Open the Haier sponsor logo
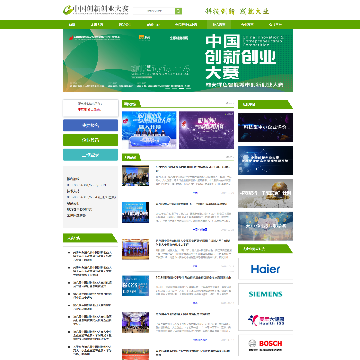The width and height of the screenshot is (360, 360). coord(265,269)
